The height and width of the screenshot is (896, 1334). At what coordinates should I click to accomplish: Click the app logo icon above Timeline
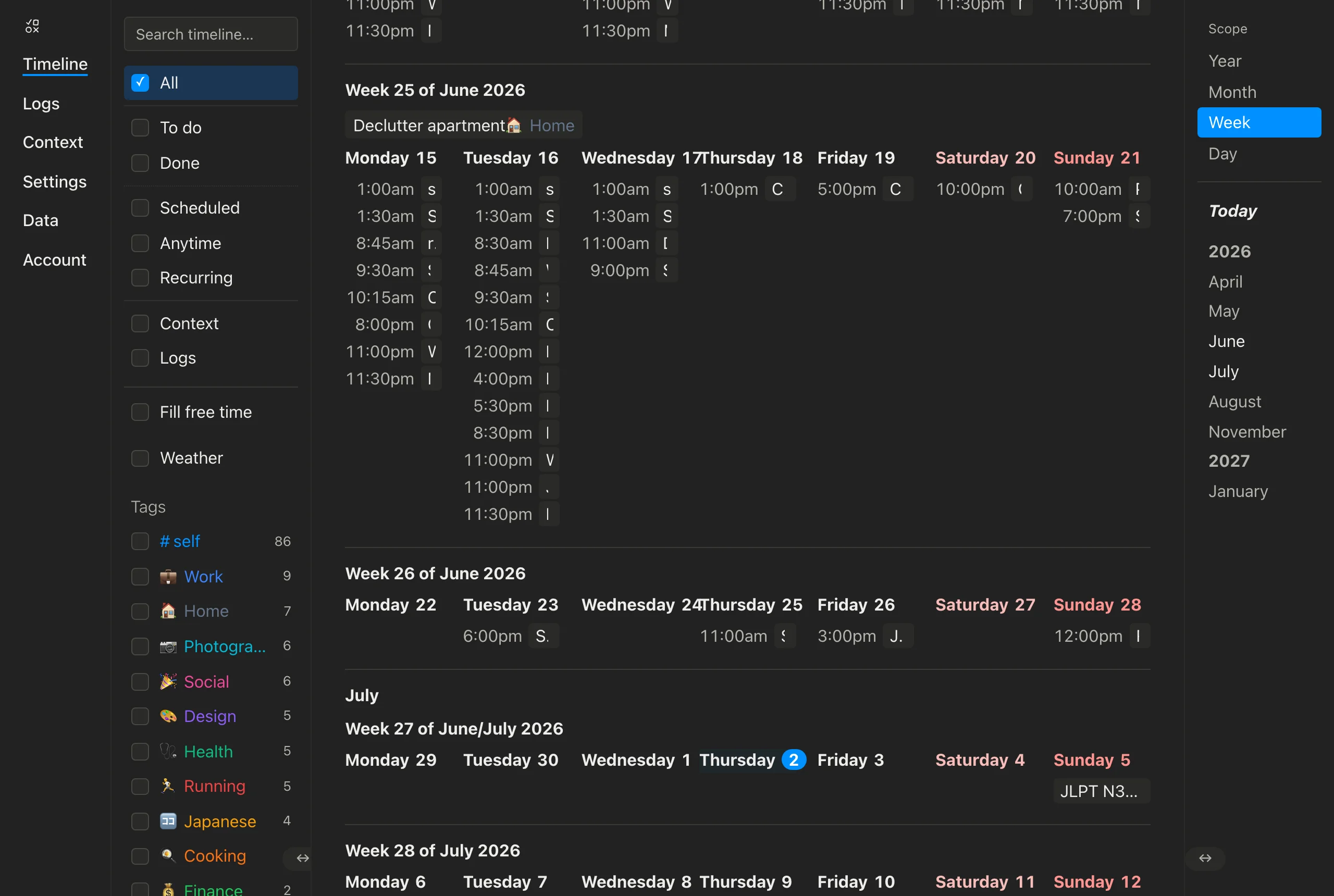pyautogui.click(x=33, y=26)
